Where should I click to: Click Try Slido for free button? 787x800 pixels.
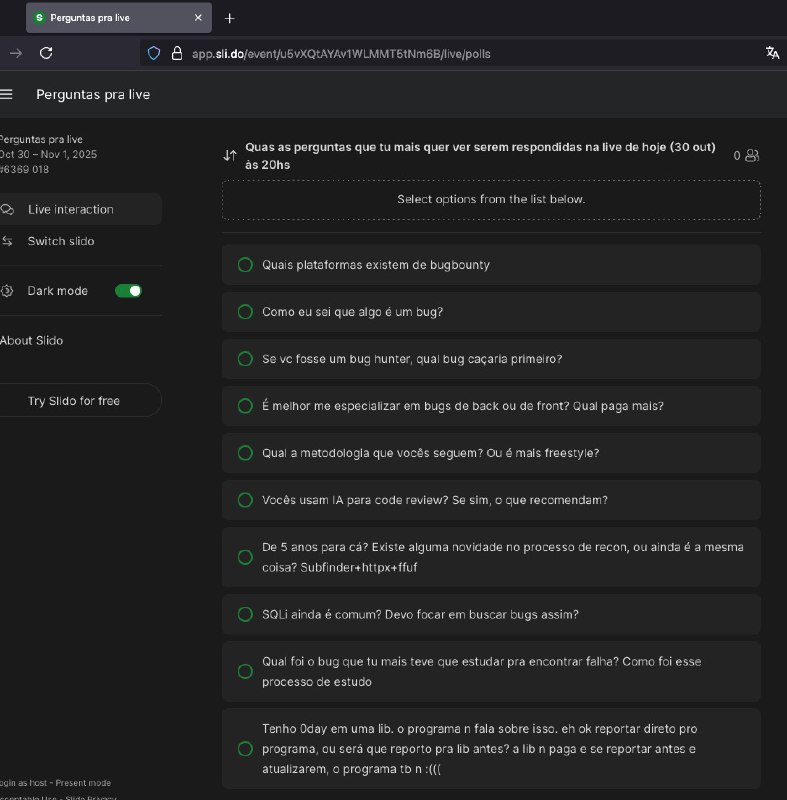tap(80, 401)
